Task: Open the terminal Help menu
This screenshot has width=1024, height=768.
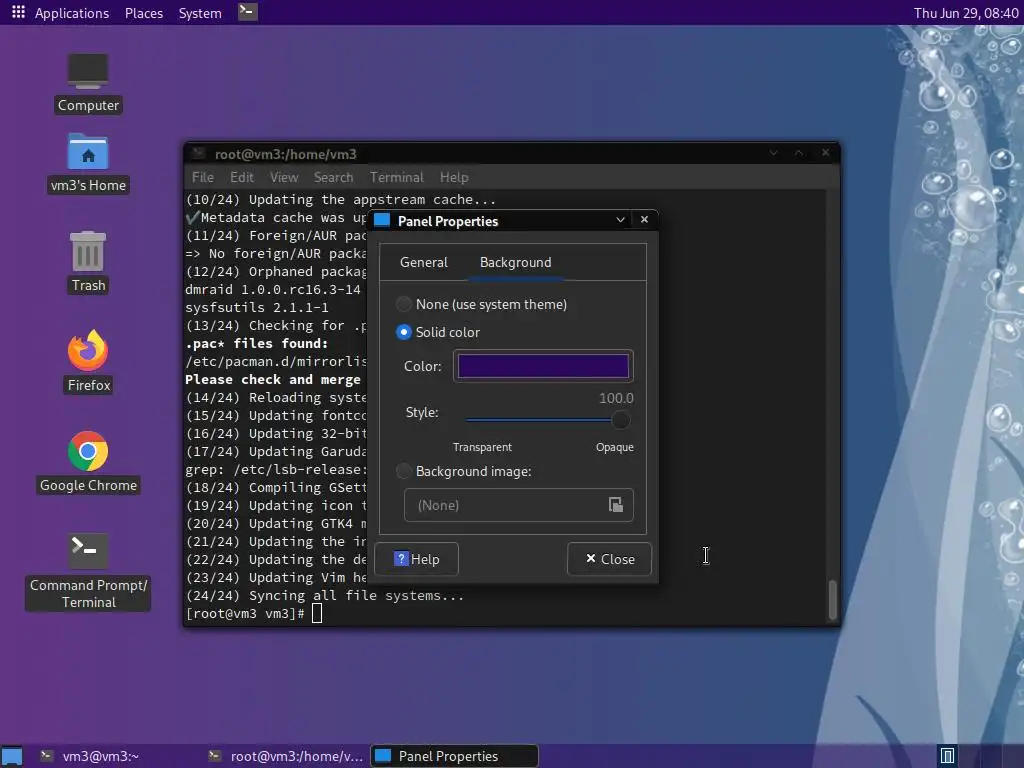Action: click(454, 177)
